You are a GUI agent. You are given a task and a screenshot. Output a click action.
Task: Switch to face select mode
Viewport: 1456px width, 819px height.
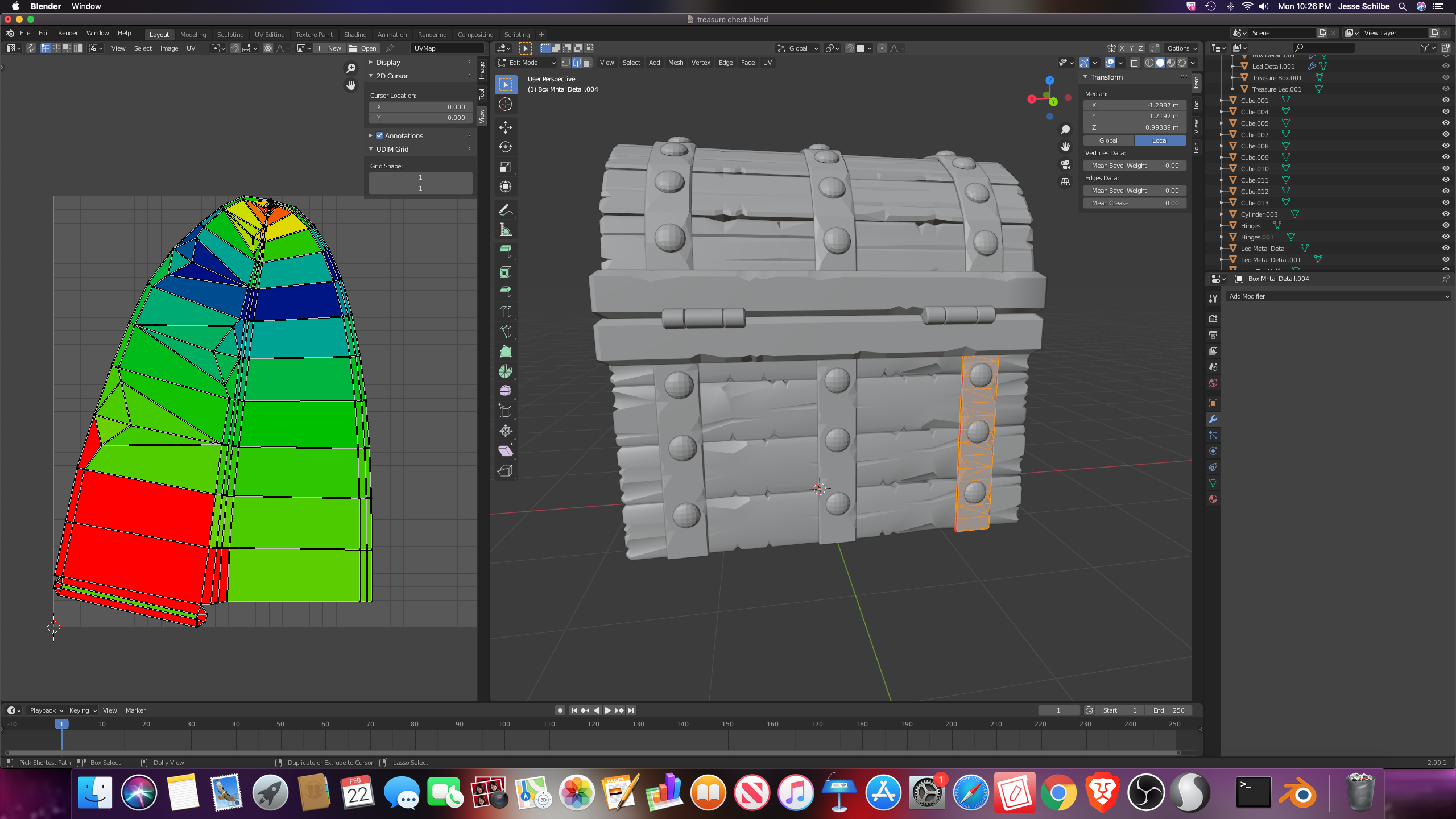point(588,63)
